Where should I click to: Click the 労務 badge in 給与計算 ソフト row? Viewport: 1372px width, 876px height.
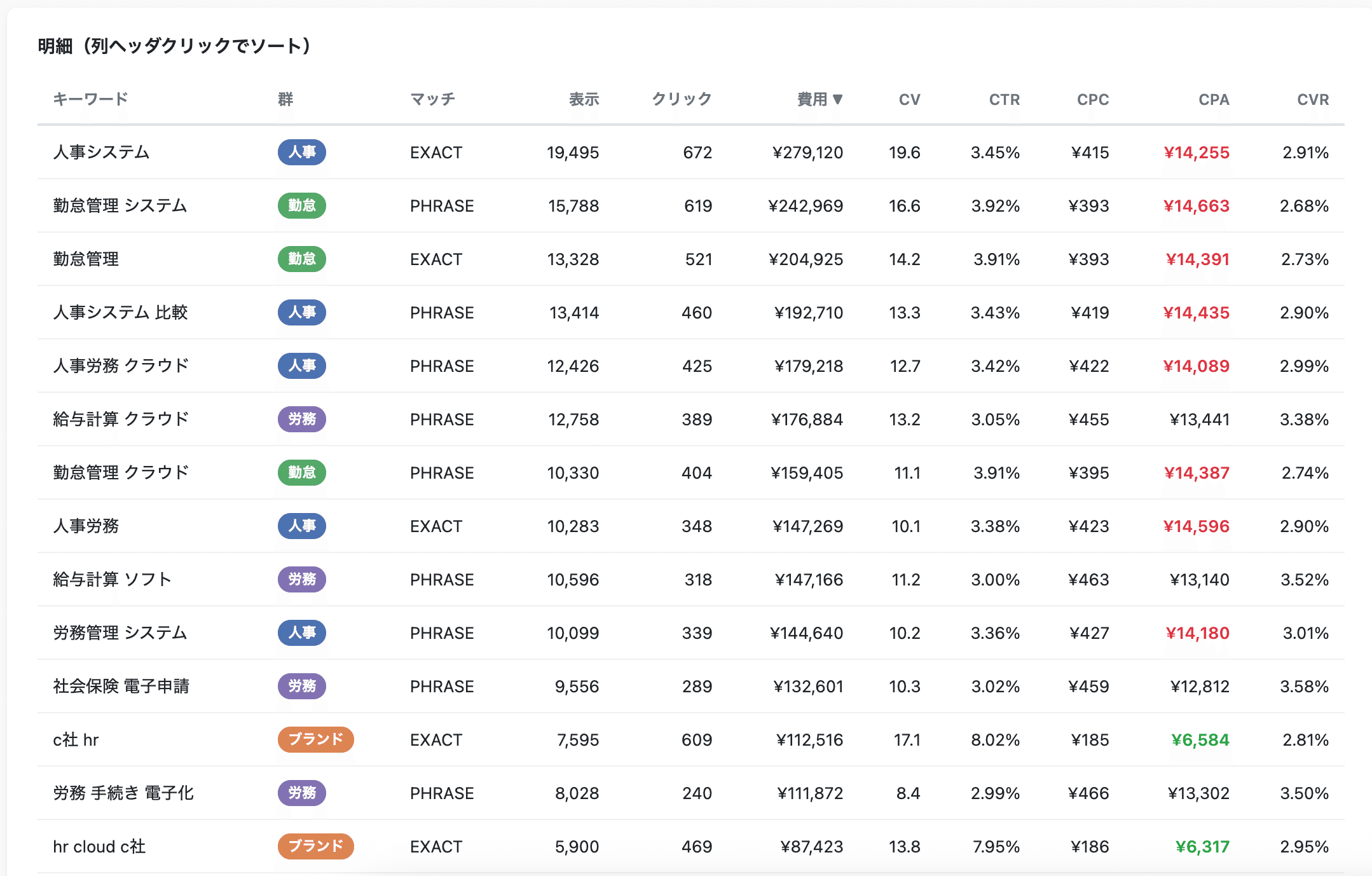click(302, 580)
